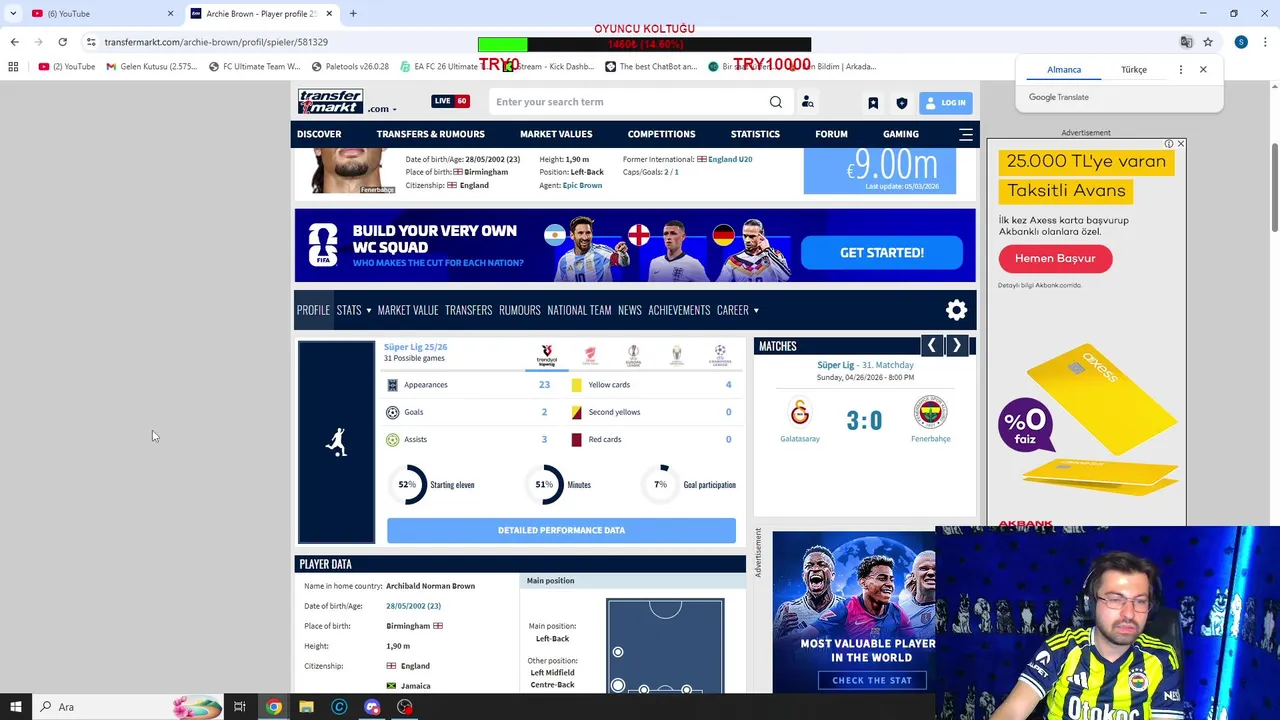
Task: Click CHECK THE STAT on ad
Action: coord(872,680)
